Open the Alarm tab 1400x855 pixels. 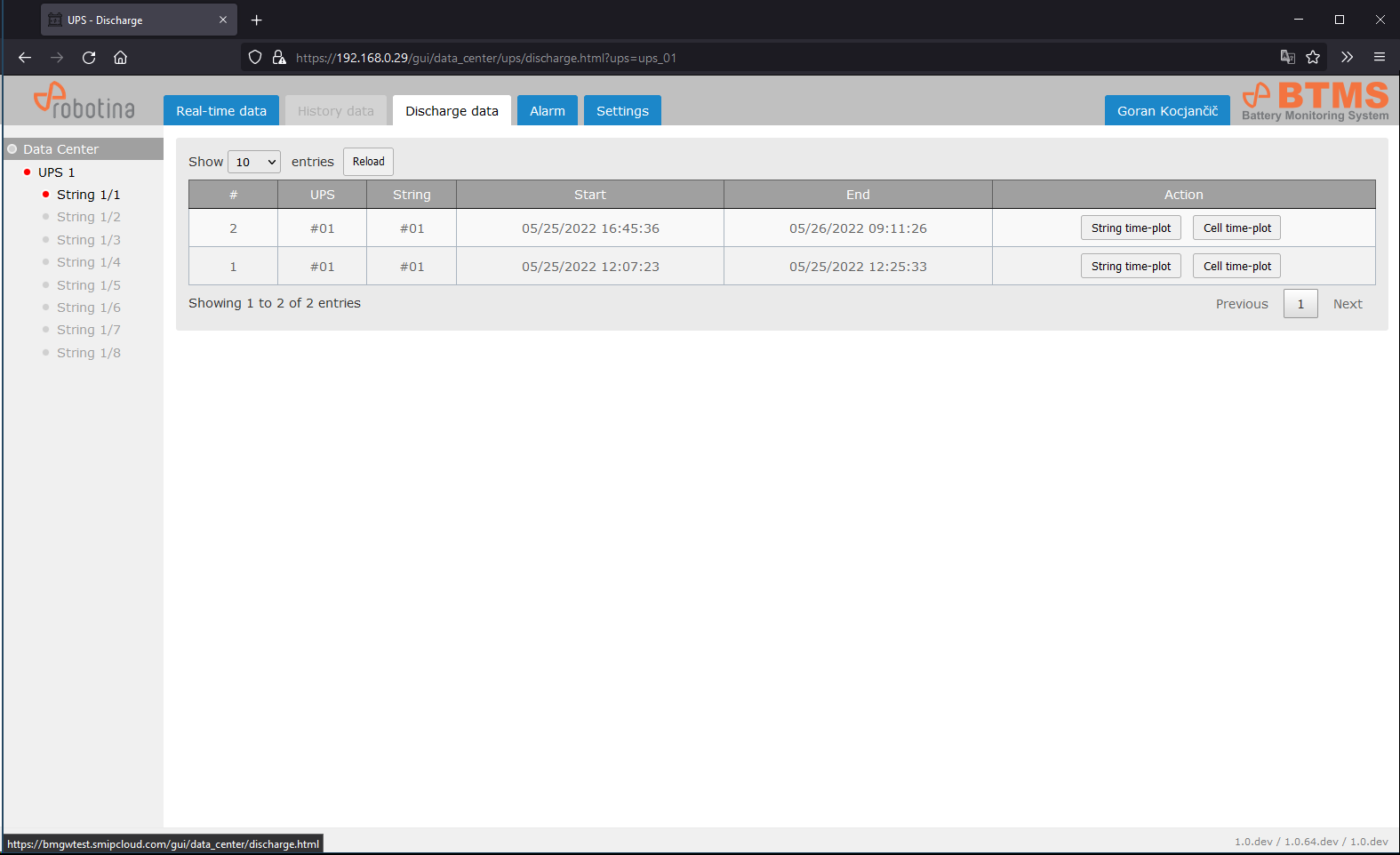point(547,111)
